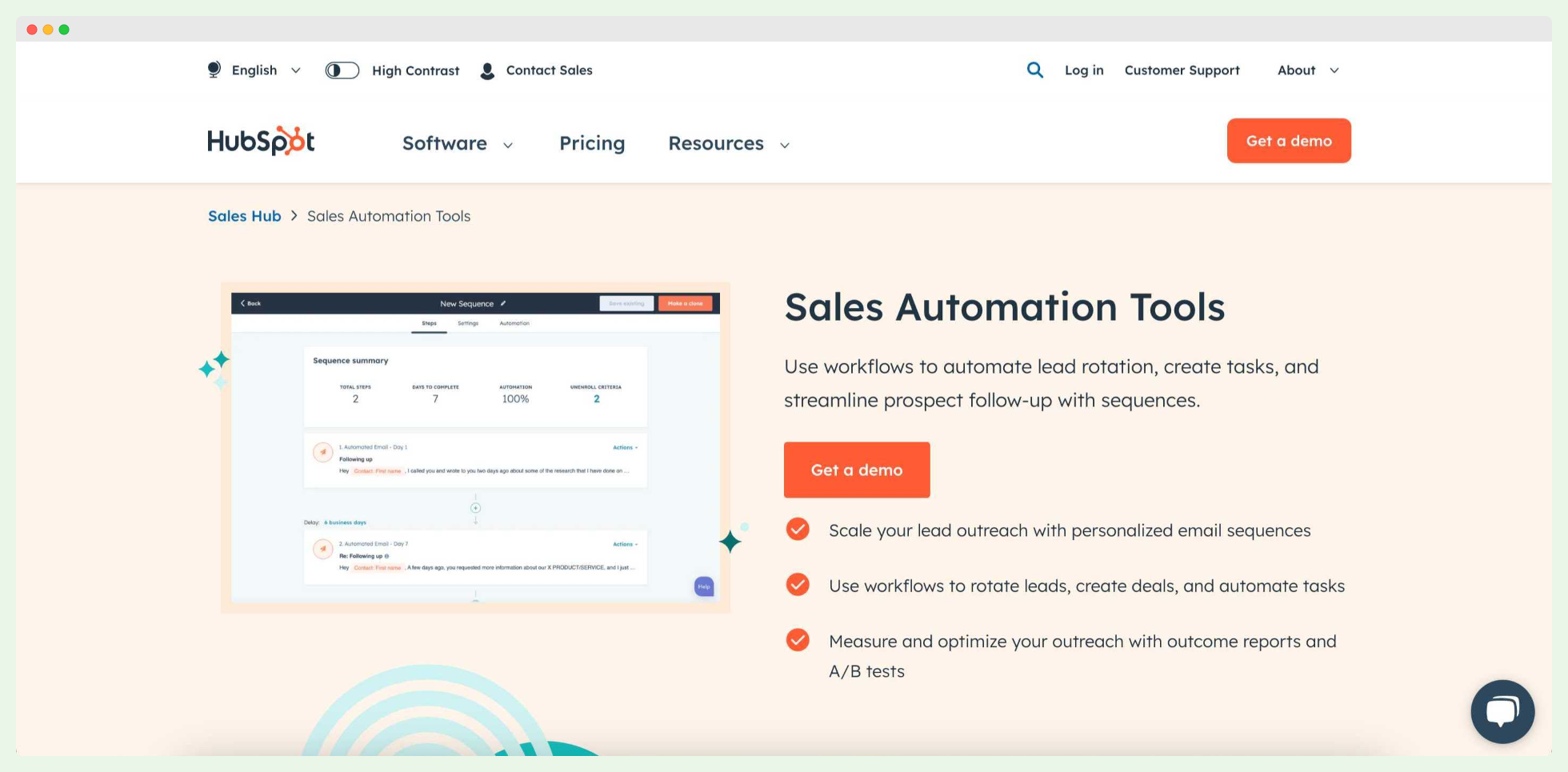Open the Resources menu
The width and height of the screenshot is (1568, 772).
(715, 143)
